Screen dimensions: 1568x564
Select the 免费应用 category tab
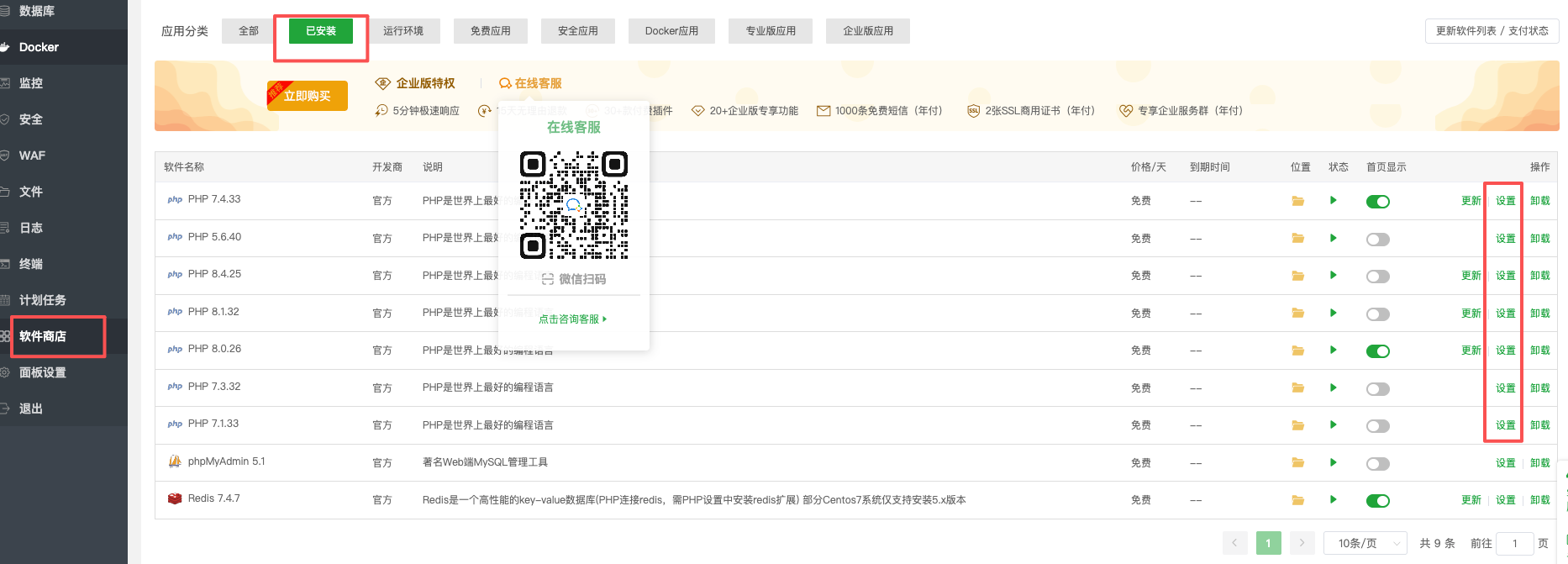click(491, 31)
